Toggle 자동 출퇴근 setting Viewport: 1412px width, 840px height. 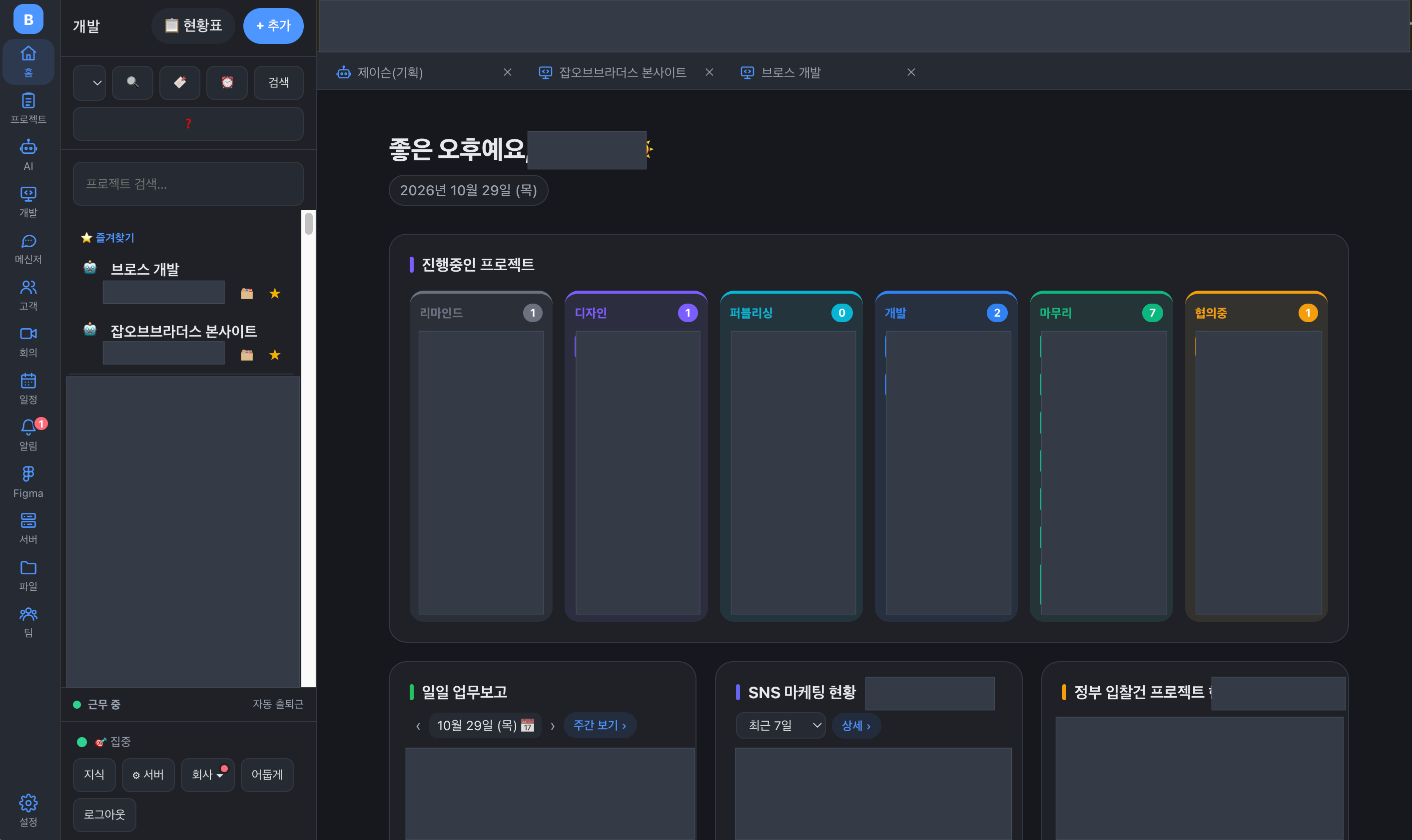pyautogui.click(x=277, y=704)
